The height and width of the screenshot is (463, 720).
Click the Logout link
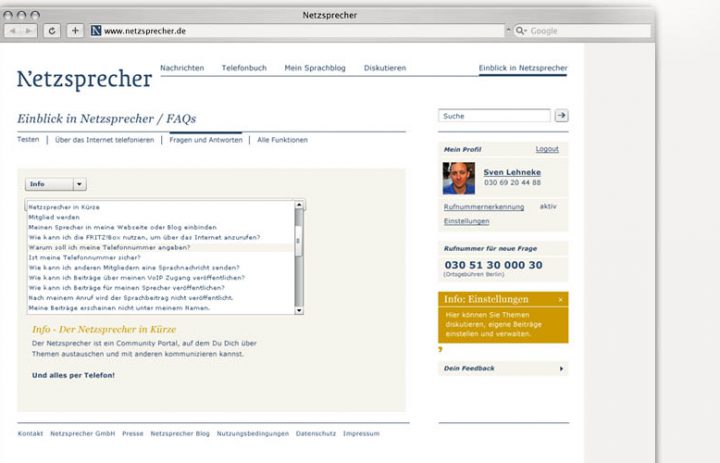pos(547,149)
